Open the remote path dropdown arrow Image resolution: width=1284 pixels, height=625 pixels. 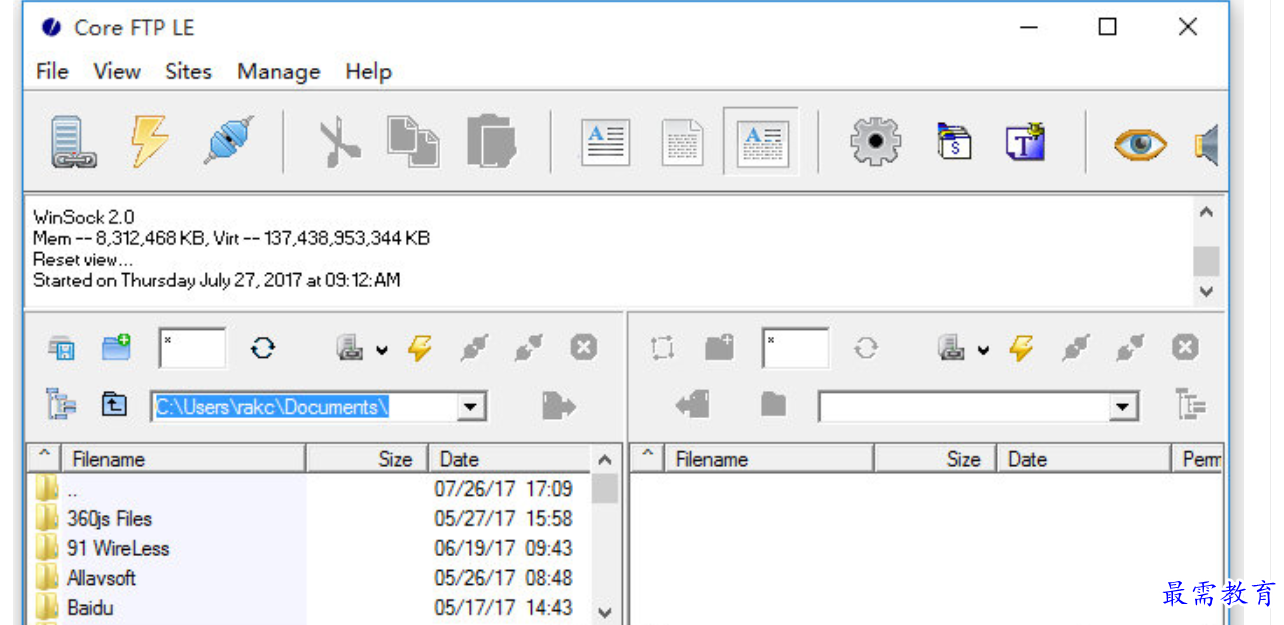tap(1125, 407)
